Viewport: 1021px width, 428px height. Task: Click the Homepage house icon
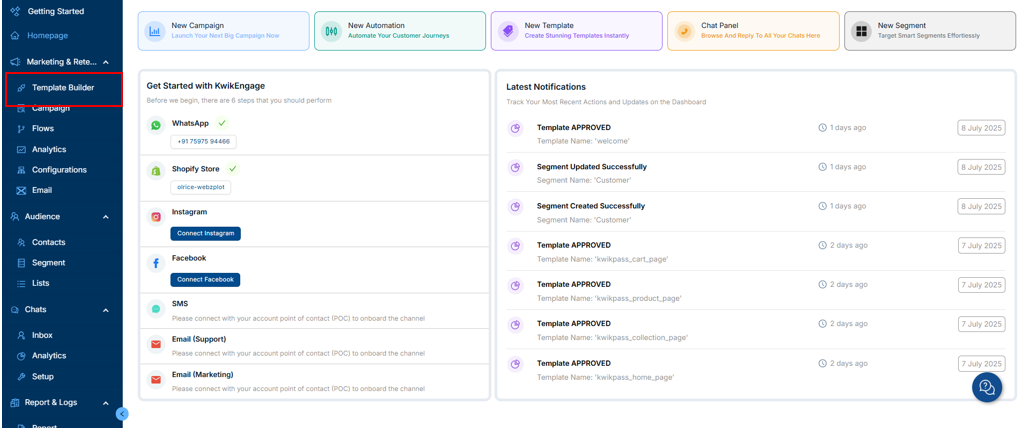click(15, 36)
